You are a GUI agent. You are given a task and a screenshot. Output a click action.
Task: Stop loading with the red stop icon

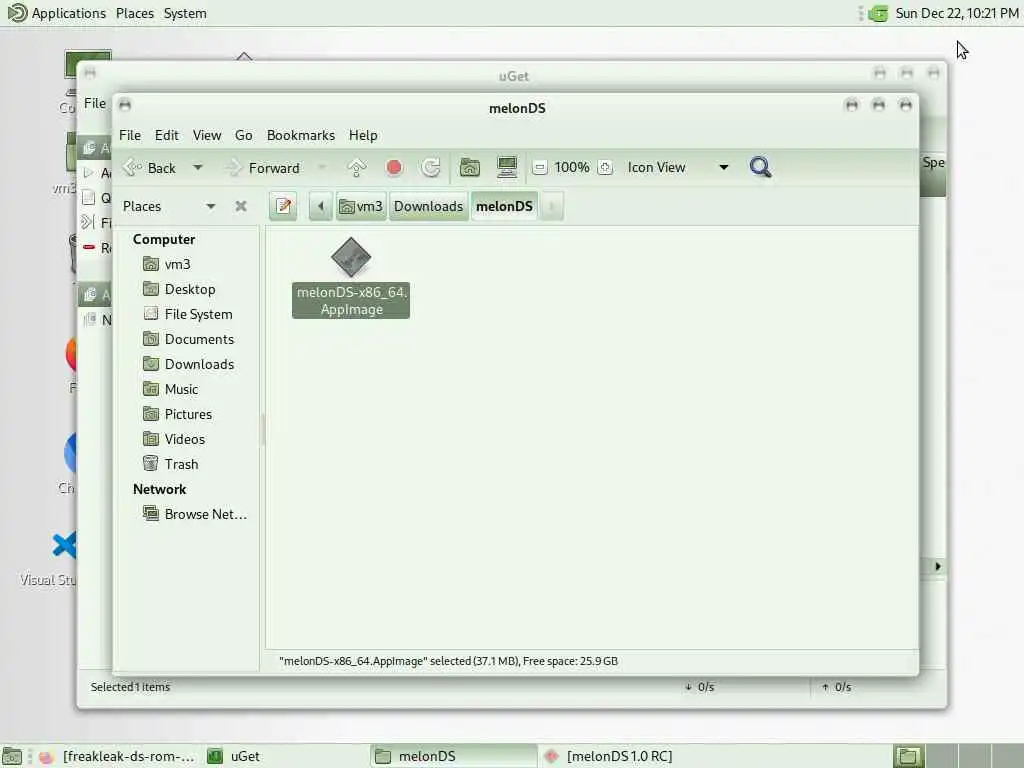tap(394, 168)
